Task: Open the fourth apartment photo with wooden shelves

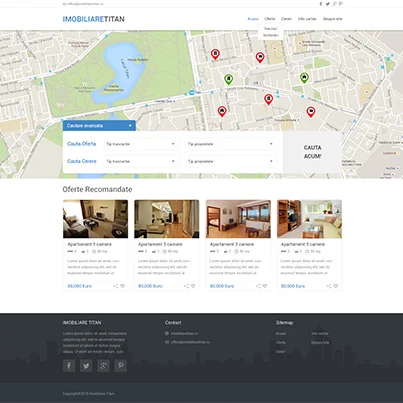Action: (309, 219)
